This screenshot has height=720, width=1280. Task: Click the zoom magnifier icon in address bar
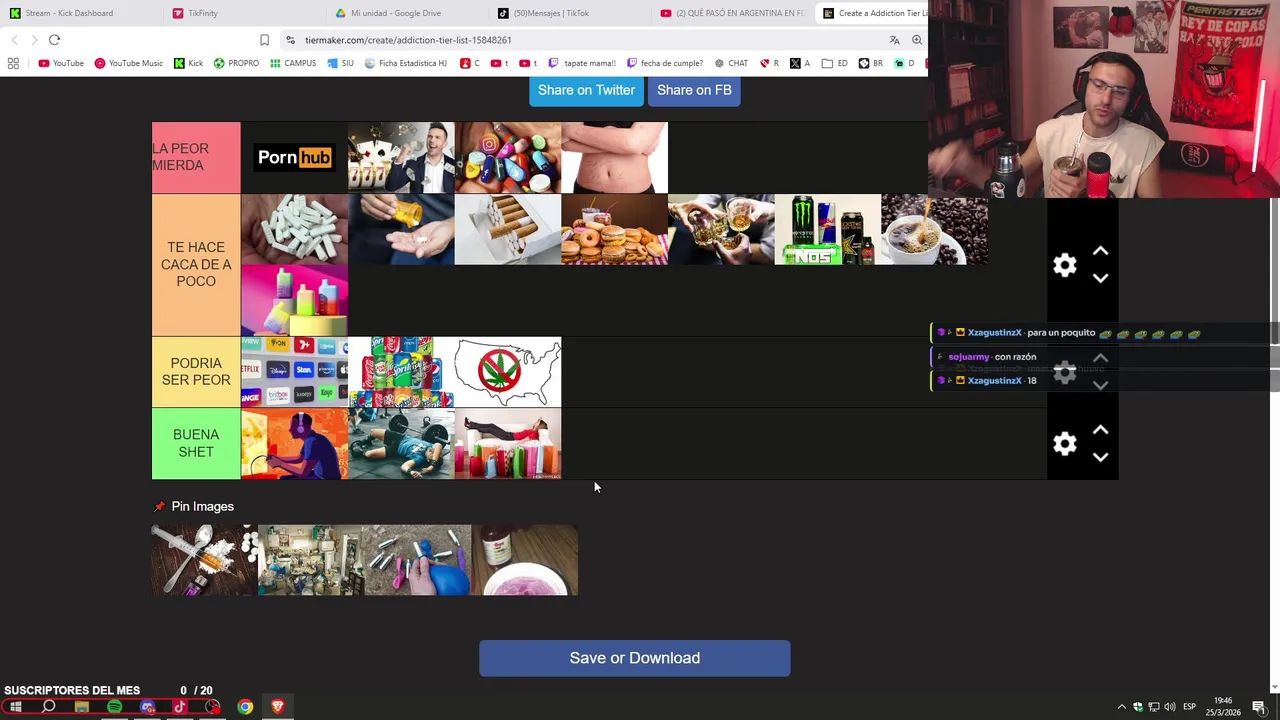pos(917,40)
